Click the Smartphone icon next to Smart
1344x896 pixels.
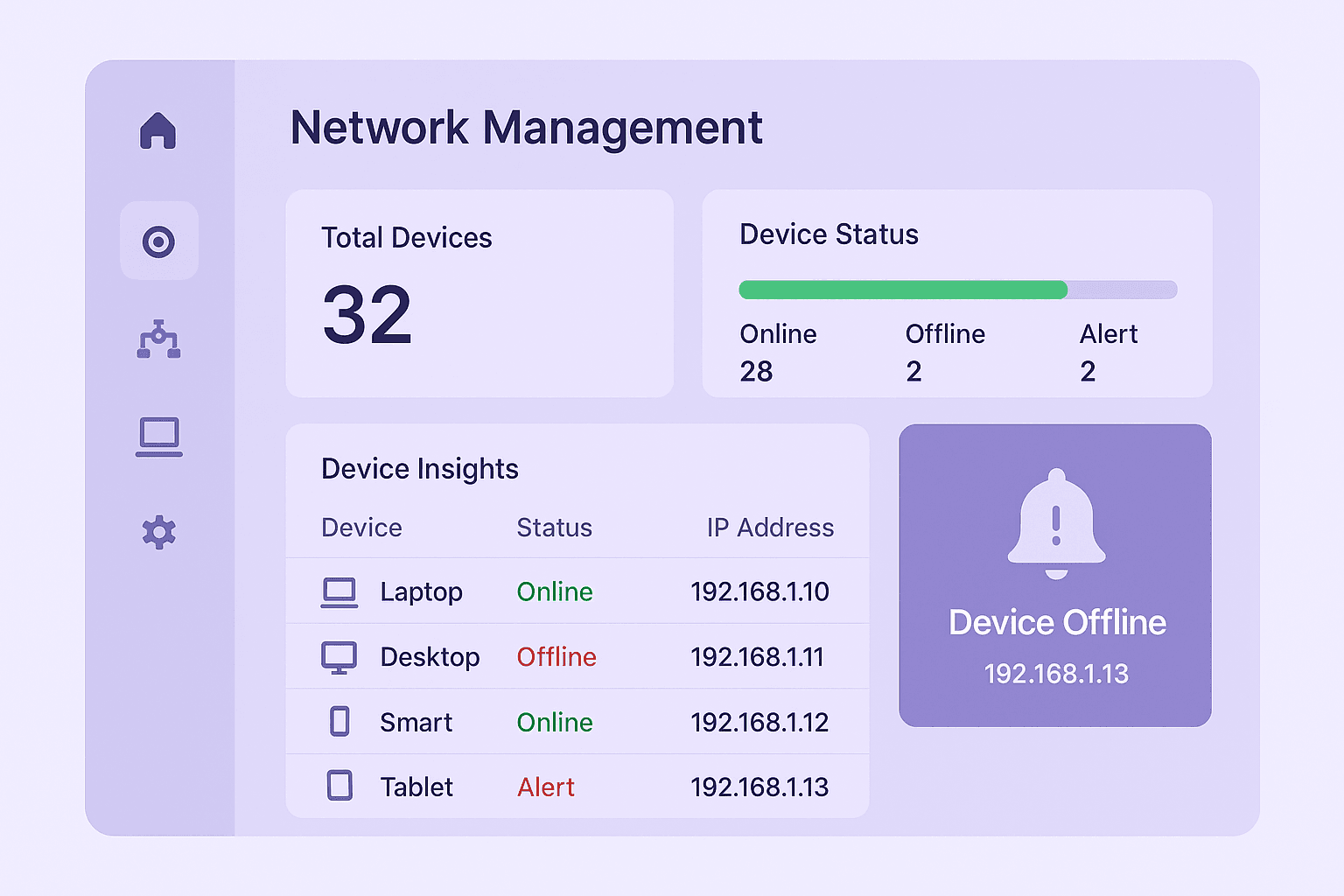tap(339, 720)
